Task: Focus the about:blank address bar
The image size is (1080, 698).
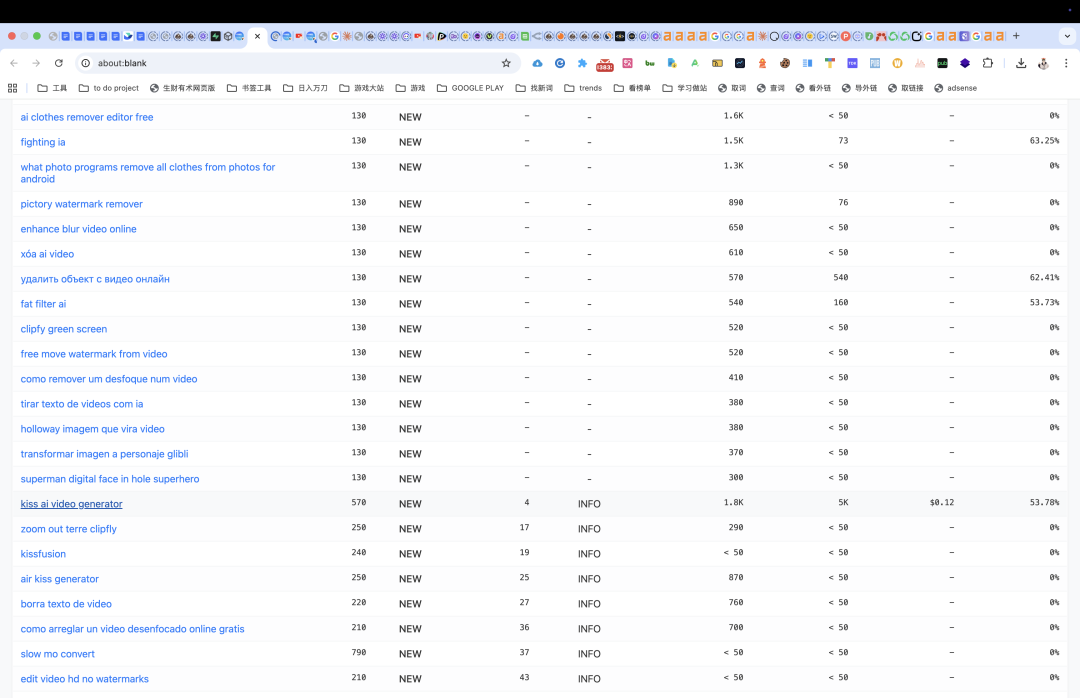Action: tap(296, 63)
